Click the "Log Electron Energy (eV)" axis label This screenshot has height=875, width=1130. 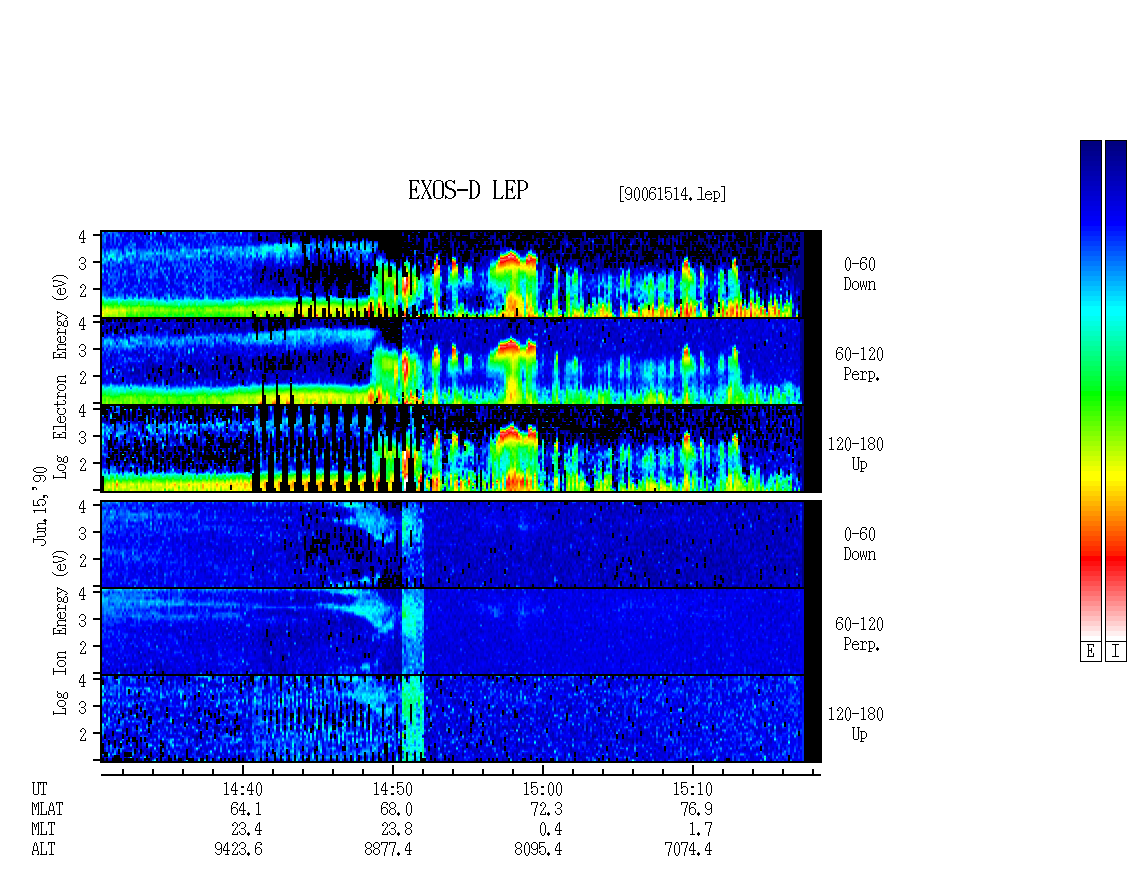tap(60, 376)
